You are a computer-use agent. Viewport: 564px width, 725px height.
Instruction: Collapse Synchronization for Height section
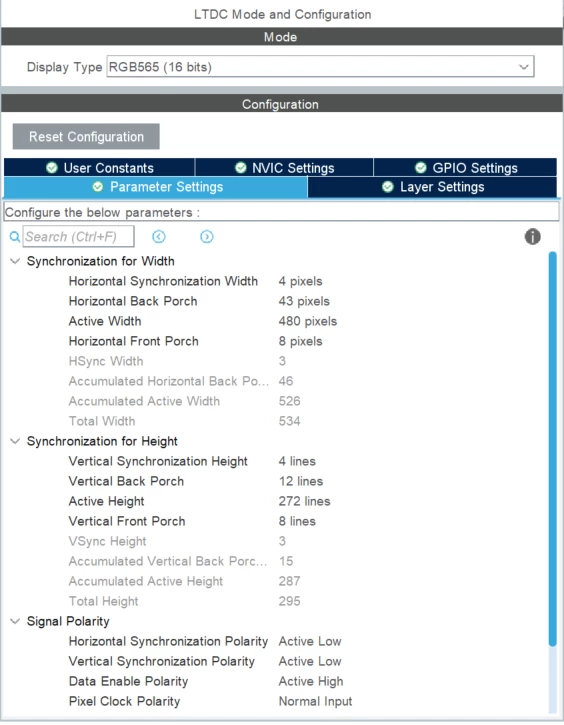point(15,441)
